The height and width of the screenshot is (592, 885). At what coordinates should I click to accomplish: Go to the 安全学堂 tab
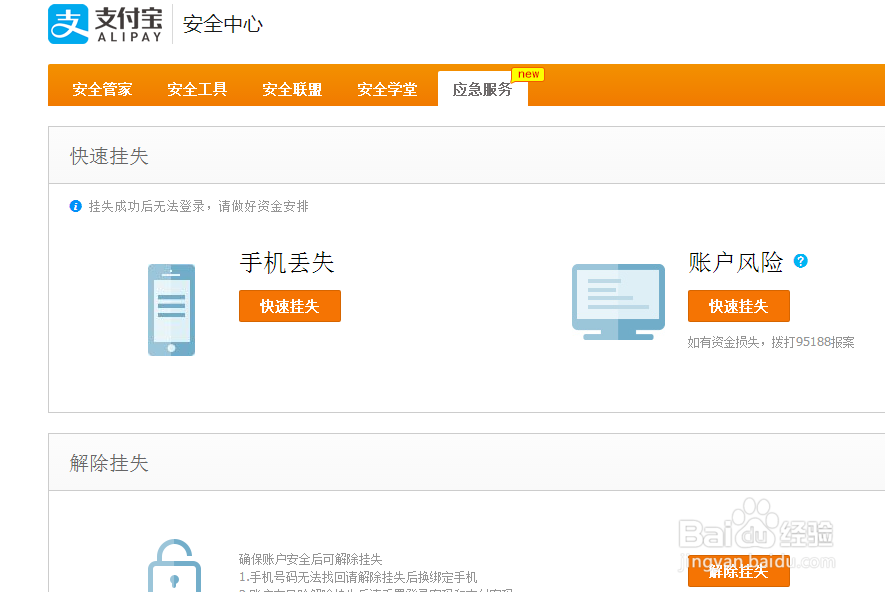point(387,89)
